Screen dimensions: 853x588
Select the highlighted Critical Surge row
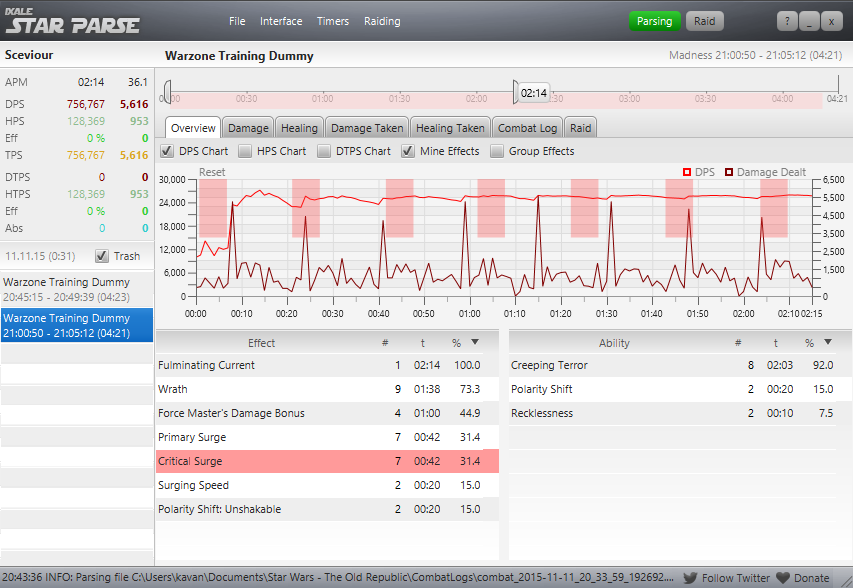pos(327,461)
